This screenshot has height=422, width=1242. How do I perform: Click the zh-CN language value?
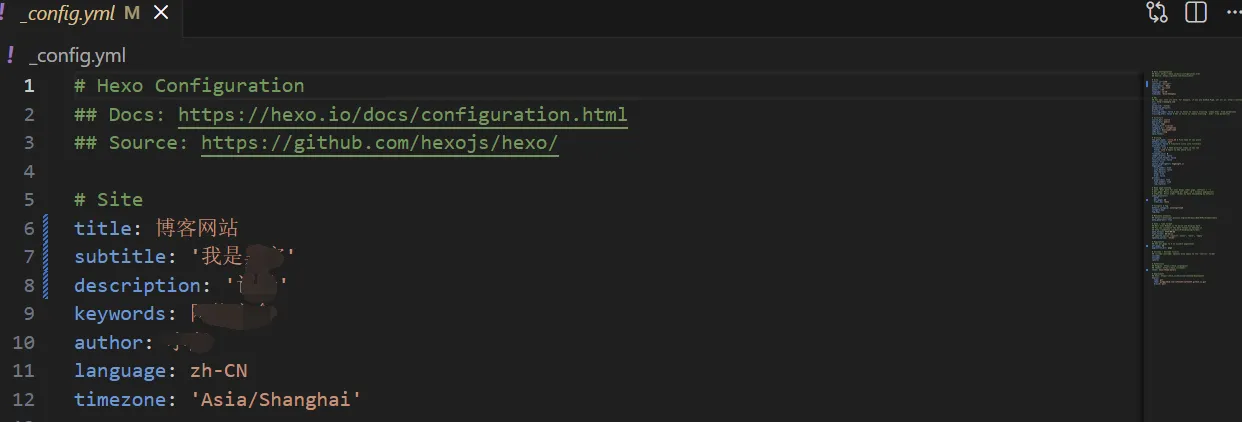219,371
